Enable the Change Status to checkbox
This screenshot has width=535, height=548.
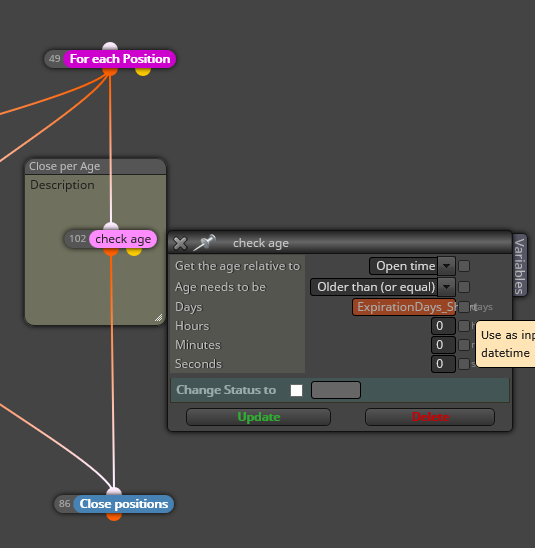(x=296, y=390)
